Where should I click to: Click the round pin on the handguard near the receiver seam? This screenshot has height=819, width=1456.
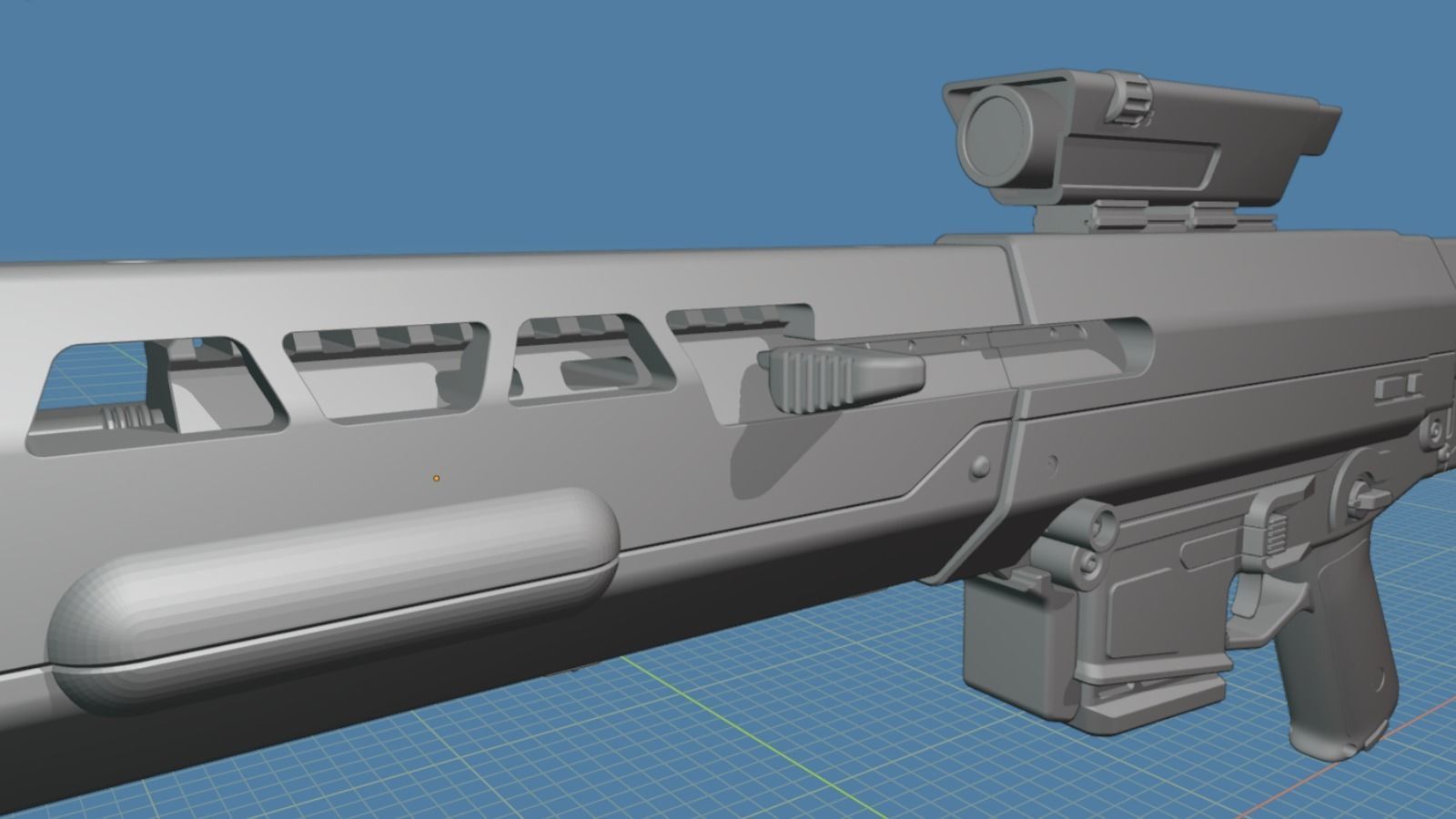pyautogui.click(x=980, y=466)
